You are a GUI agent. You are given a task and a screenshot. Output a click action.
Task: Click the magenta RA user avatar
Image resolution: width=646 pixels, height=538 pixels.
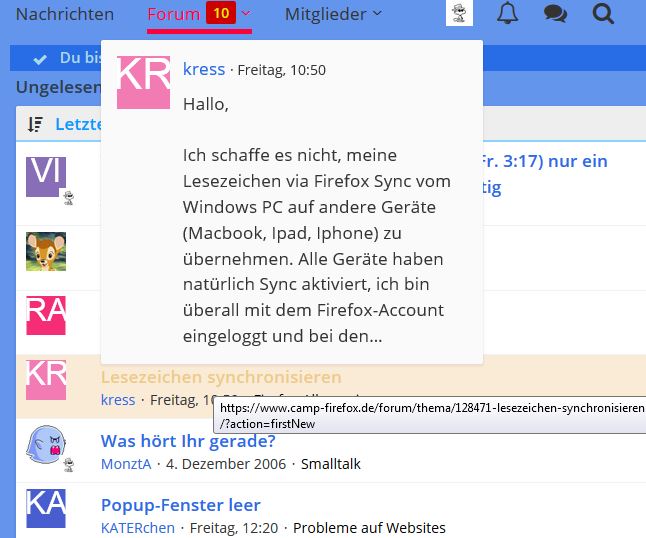tap(45, 315)
